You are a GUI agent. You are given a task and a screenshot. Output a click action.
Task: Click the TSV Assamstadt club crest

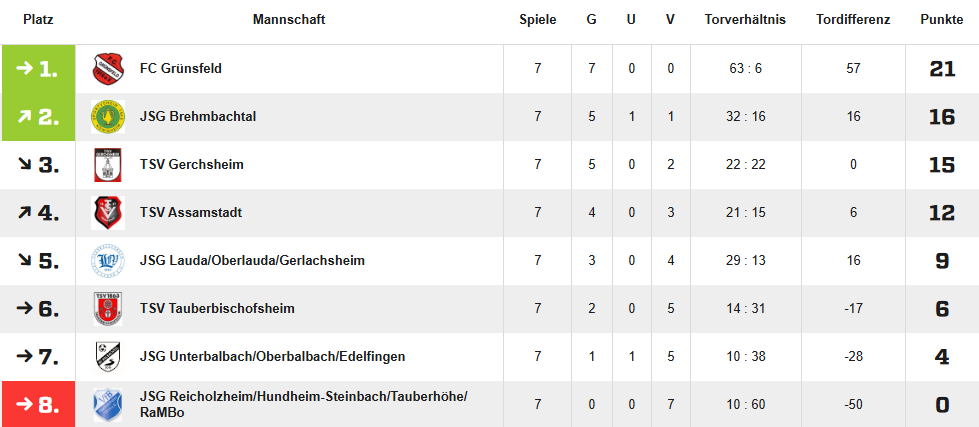(107, 213)
